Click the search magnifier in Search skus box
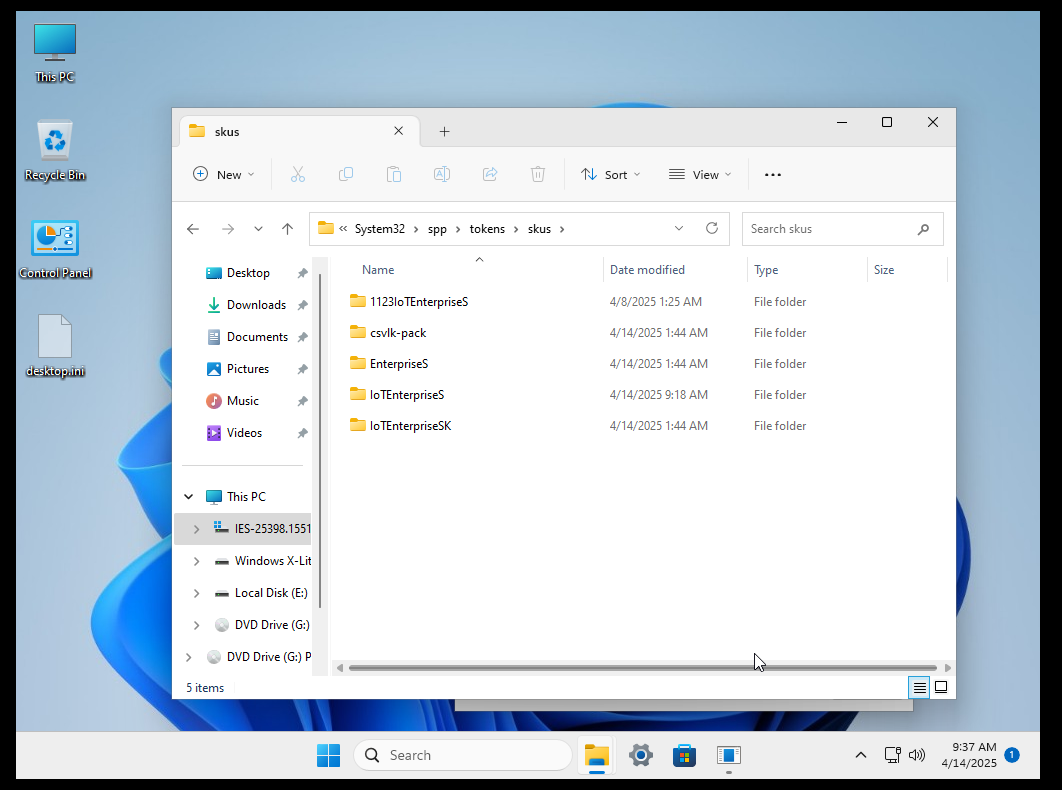 click(x=923, y=229)
